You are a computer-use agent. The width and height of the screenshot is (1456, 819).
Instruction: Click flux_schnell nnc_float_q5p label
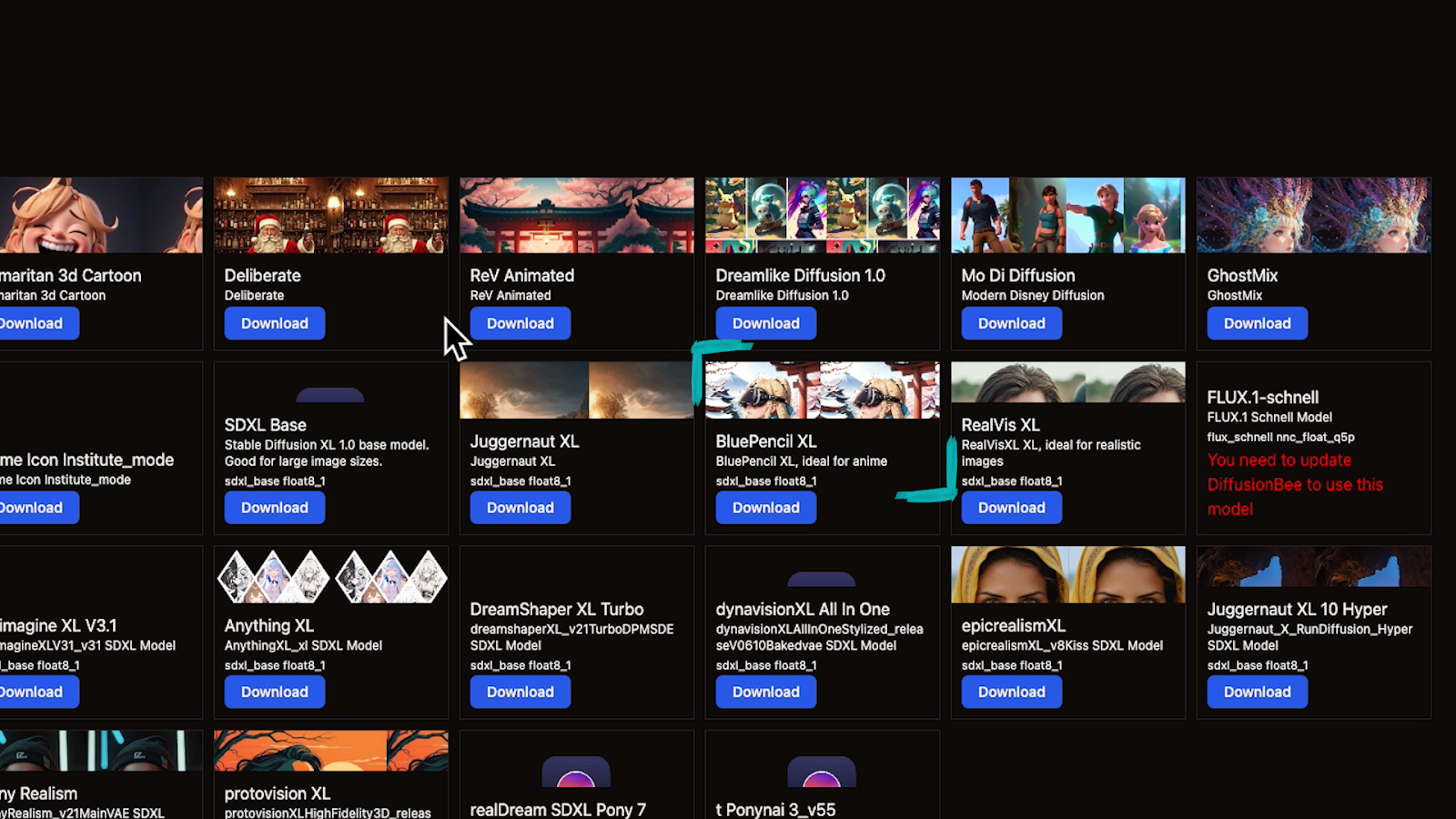(1281, 437)
